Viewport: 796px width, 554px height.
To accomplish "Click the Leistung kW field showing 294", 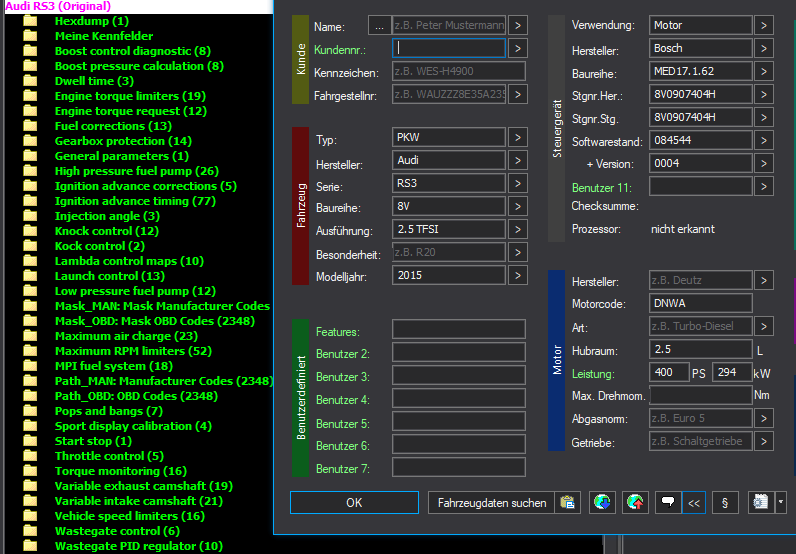I will tap(732, 372).
